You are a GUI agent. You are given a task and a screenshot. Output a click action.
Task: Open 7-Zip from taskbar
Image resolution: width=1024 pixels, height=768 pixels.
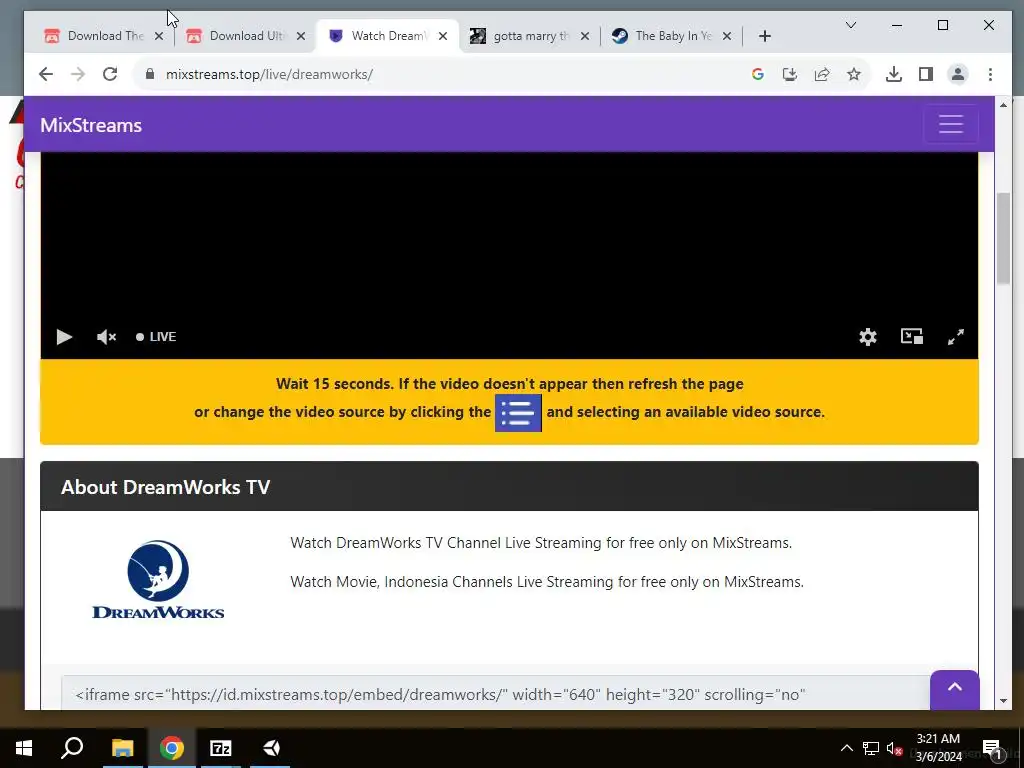tap(221, 748)
